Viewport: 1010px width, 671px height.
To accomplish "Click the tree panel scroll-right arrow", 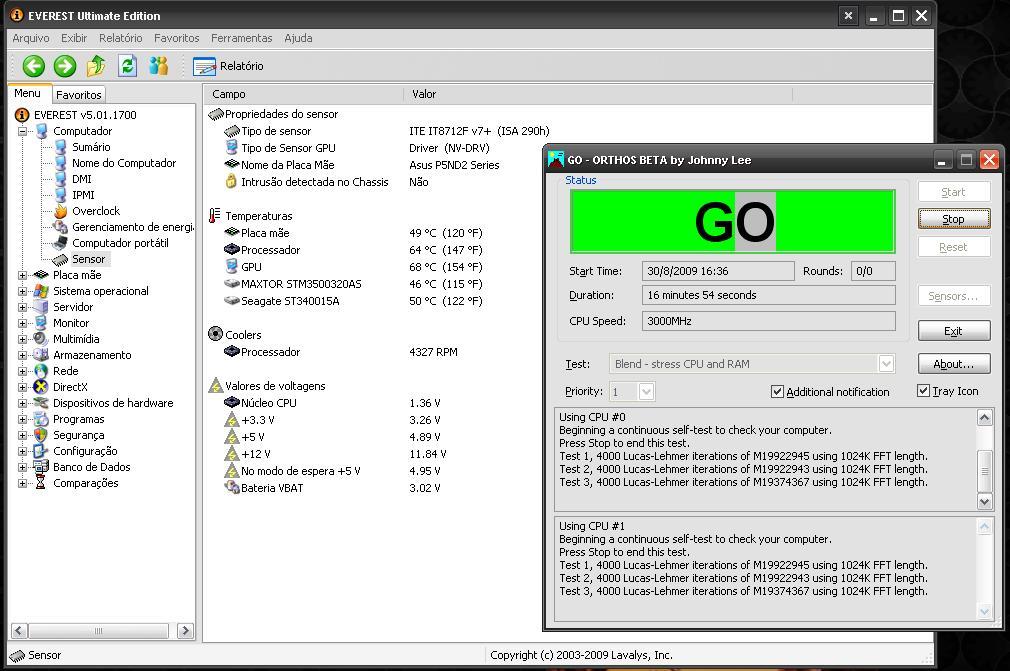I will (x=186, y=631).
